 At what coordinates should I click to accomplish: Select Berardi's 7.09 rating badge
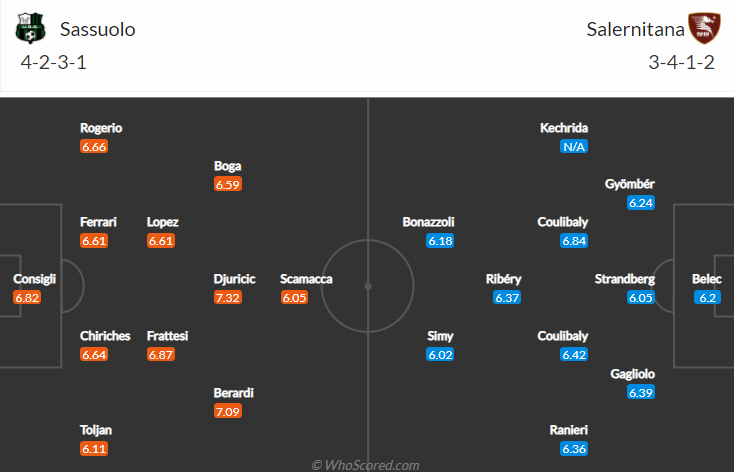(228, 412)
